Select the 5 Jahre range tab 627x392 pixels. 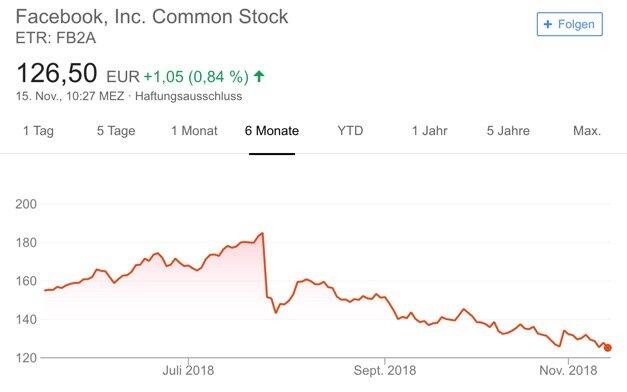[508, 131]
